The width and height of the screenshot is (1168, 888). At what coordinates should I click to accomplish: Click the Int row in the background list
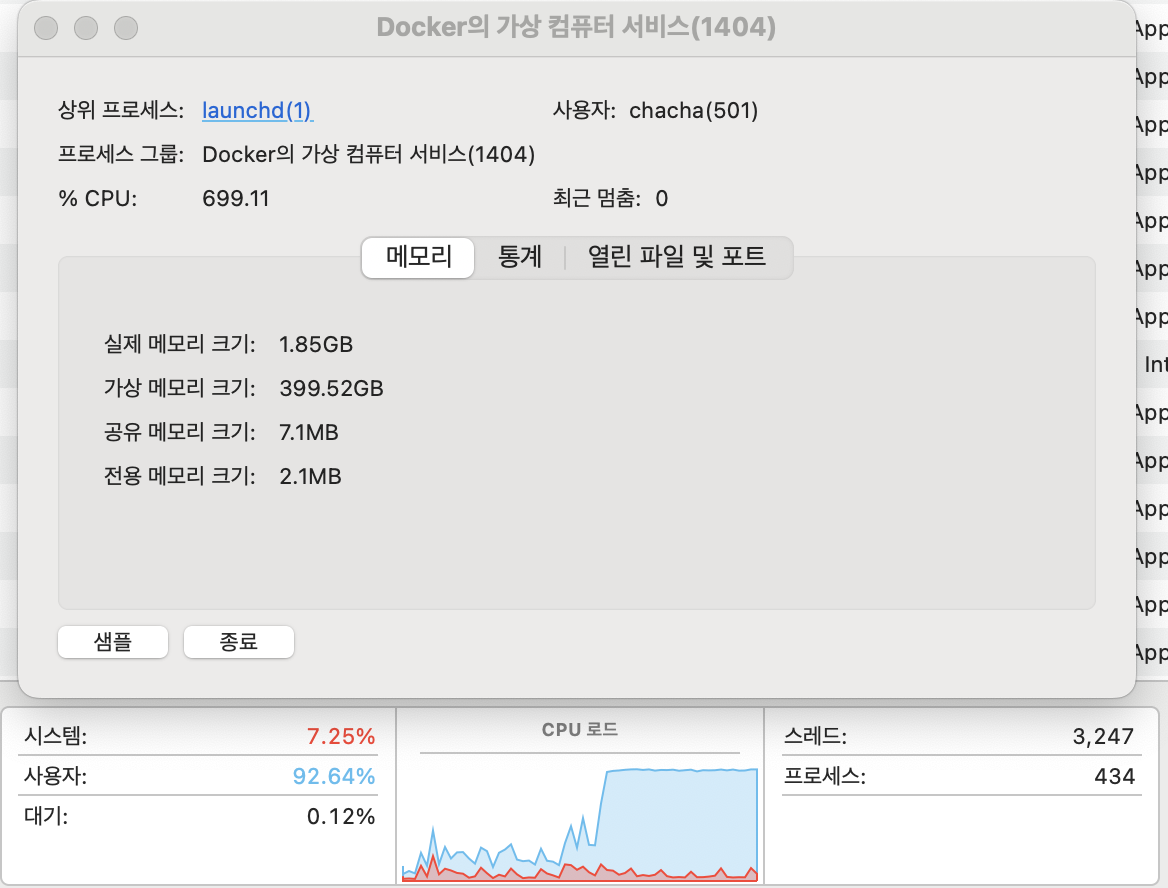1155,364
